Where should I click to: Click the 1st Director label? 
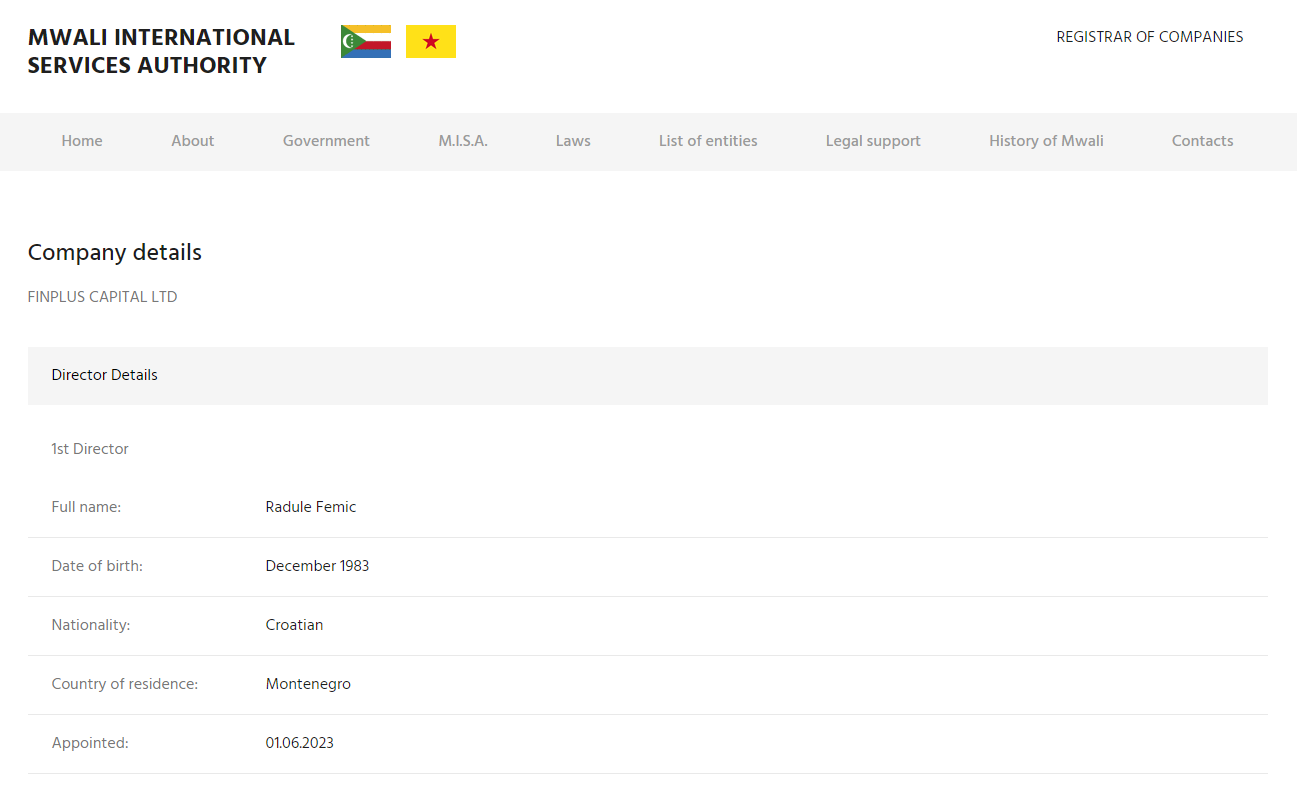point(90,449)
